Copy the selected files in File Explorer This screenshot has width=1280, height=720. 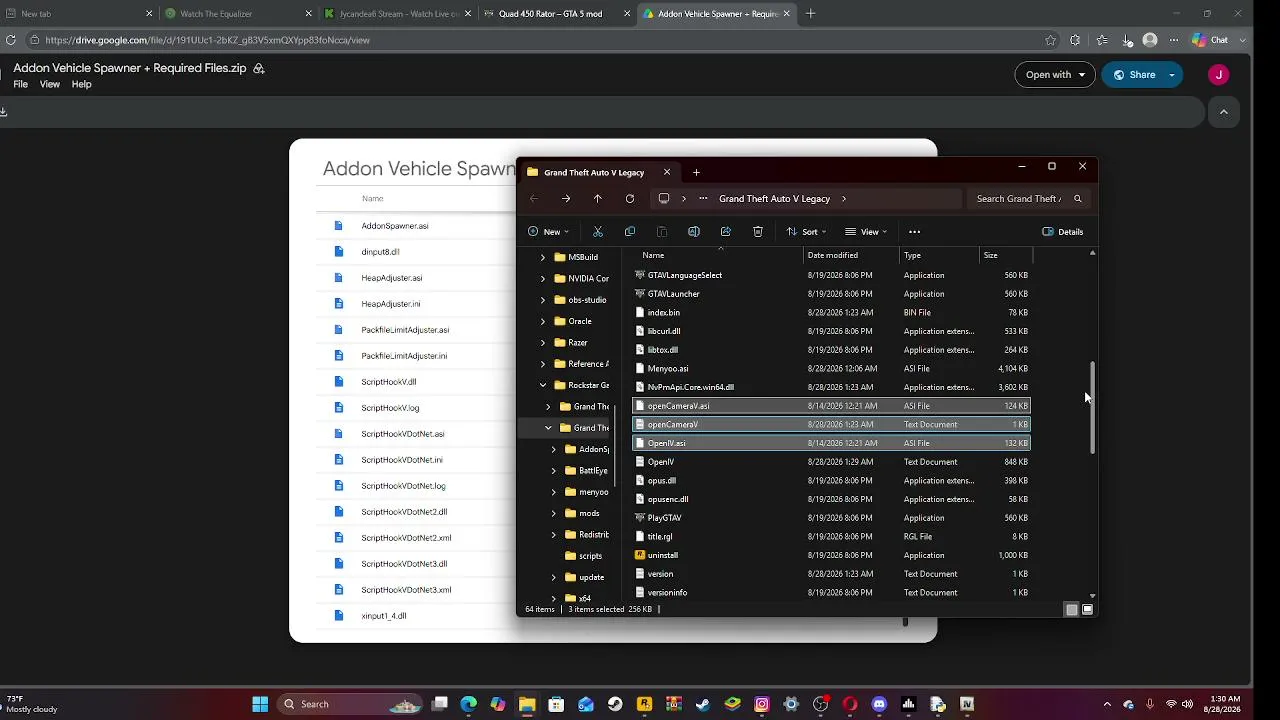pyautogui.click(x=630, y=231)
